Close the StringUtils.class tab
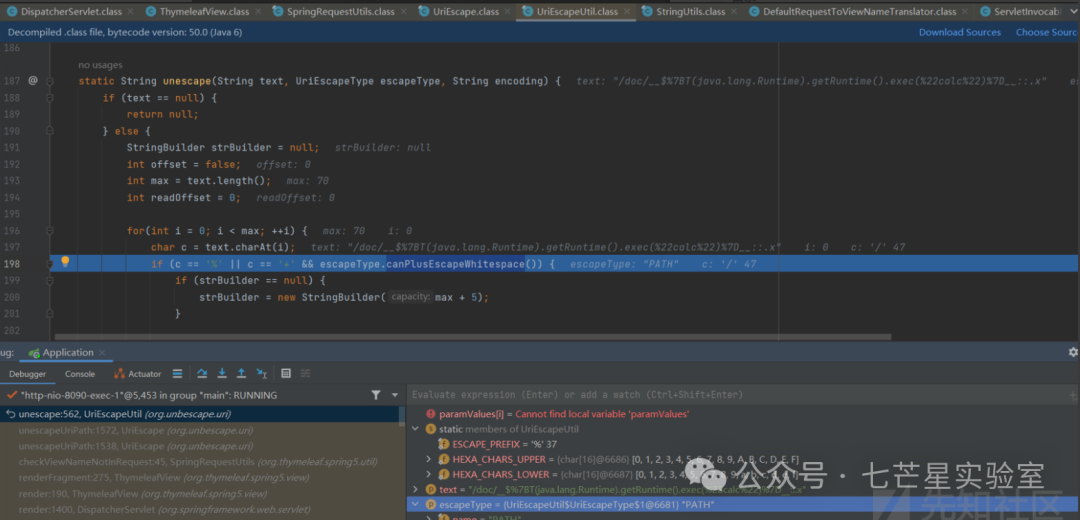Viewport: 1080px width, 520px height. (735, 12)
